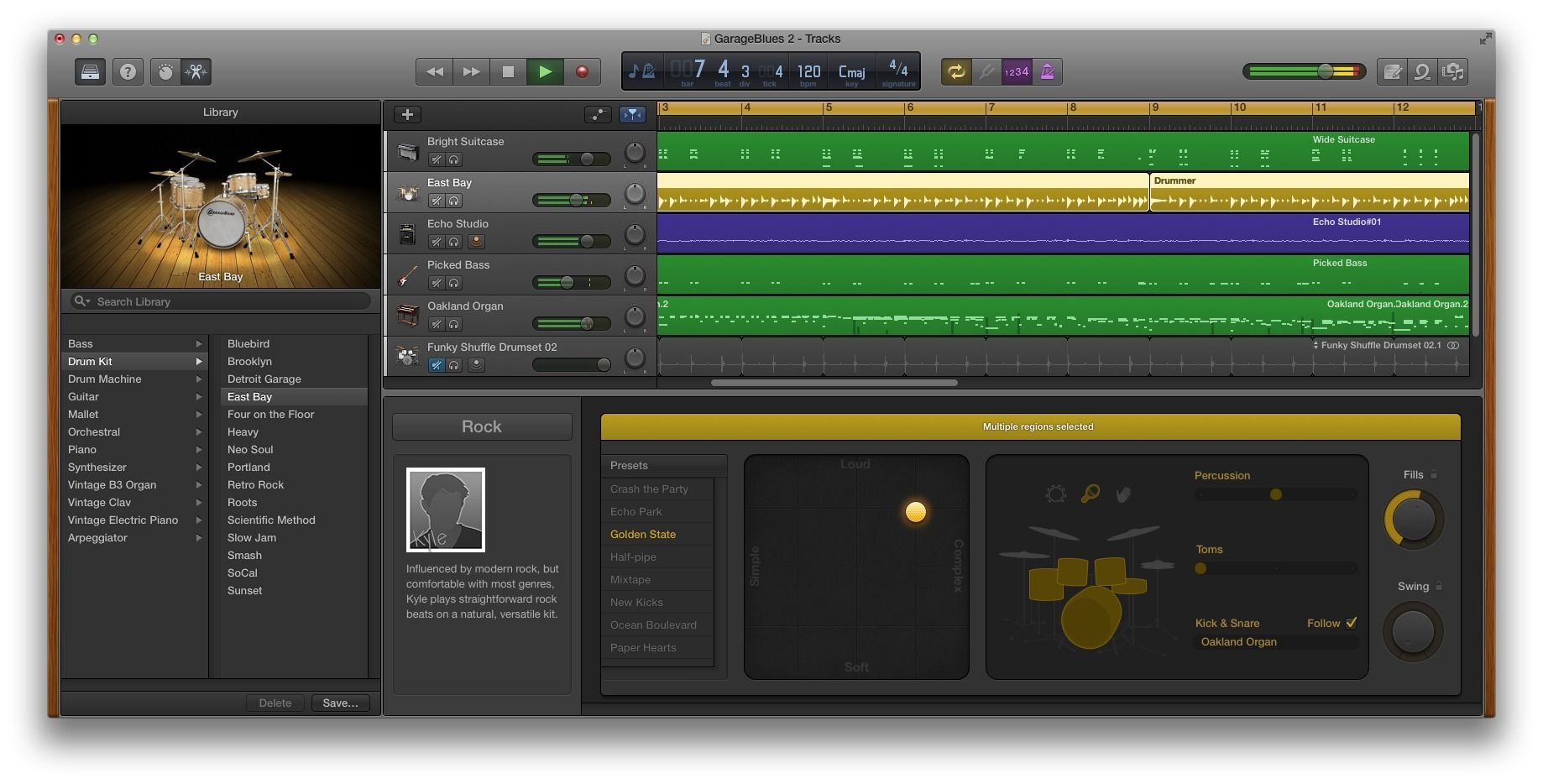The width and height of the screenshot is (1543, 784).
Task: Expand the Synthesizer library category
Action: pyautogui.click(x=199, y=468)
